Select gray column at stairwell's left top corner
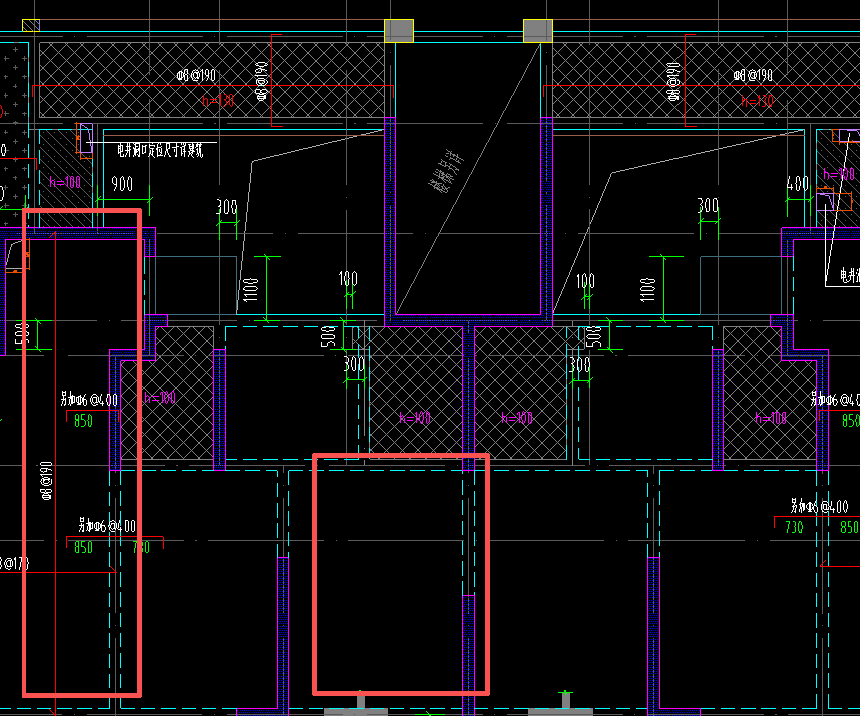The height and width of the screenshot is (716, 860). point(399,31)
